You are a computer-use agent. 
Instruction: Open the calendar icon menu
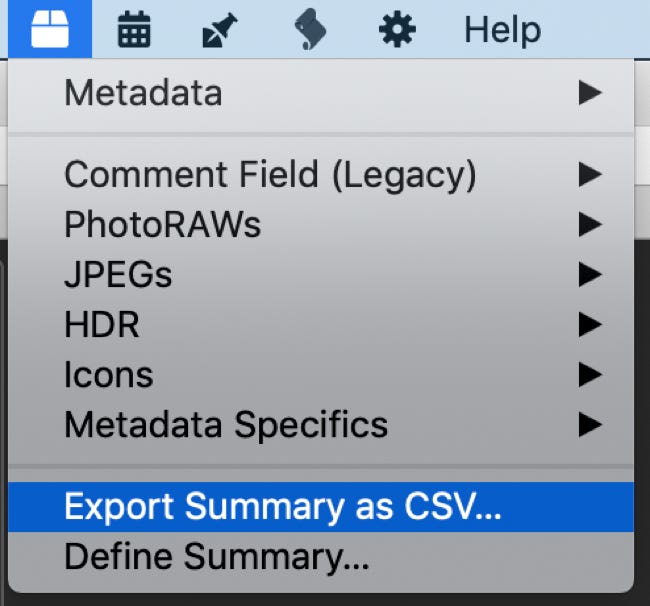click(x=135, y=30)
